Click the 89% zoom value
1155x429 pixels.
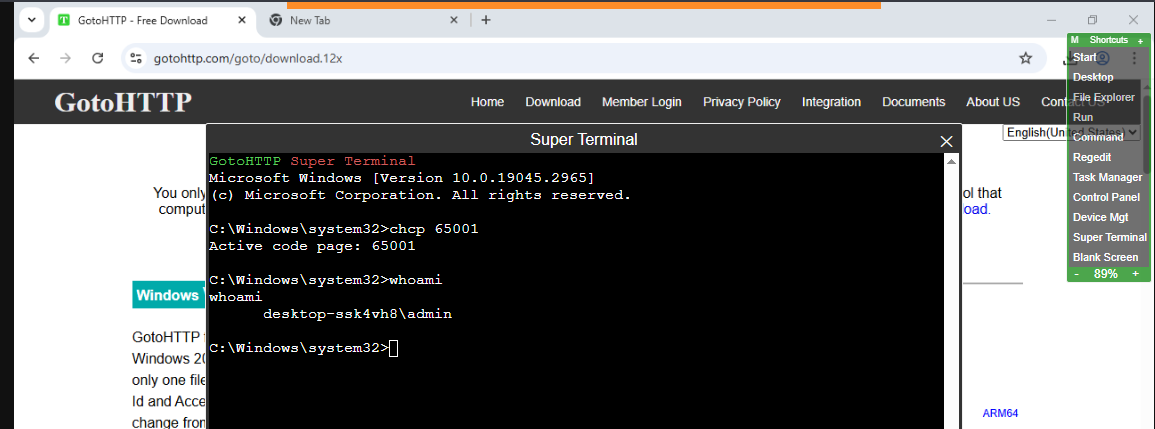coord(1106,273)
